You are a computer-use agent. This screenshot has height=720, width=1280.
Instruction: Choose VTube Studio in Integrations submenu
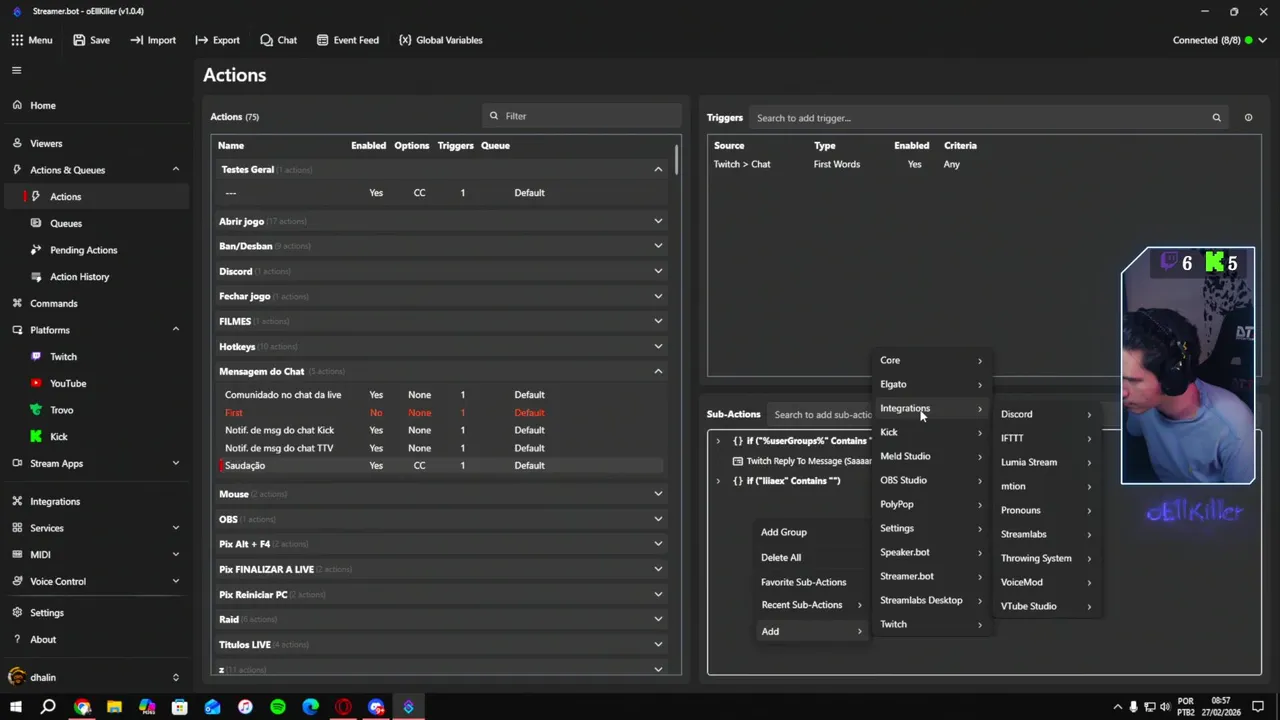pyautogui.click(x=1046, y=606)
